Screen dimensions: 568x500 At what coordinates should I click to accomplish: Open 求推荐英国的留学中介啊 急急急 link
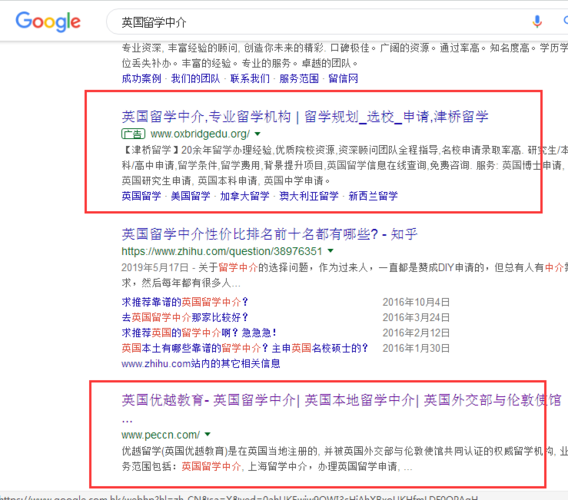click(199, 333)
